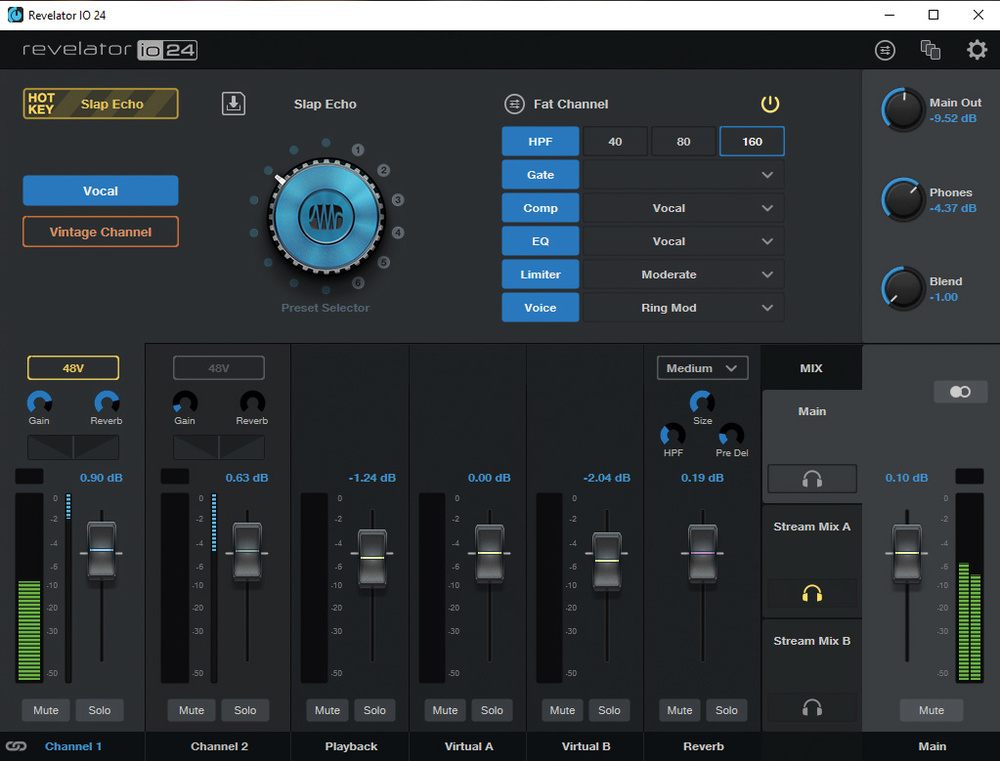Viewport: 1000px width, 761px height.
Task: Toggle the HPF filter button
Action: pos(540,141)
